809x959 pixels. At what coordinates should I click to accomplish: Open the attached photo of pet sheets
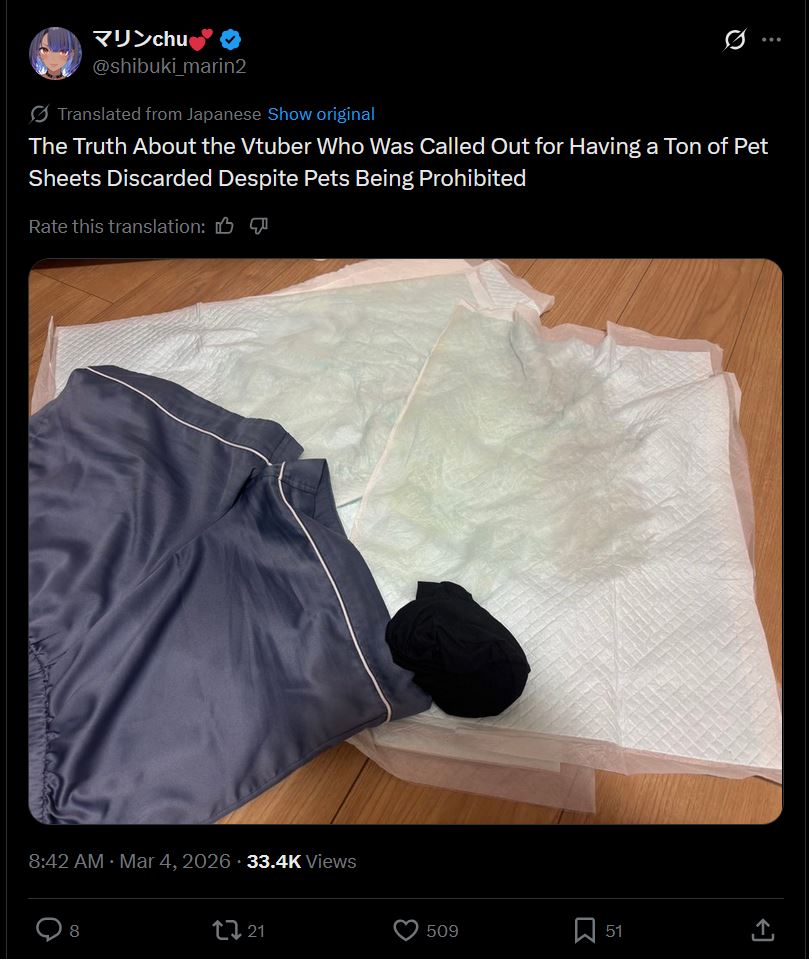(405, 541)
